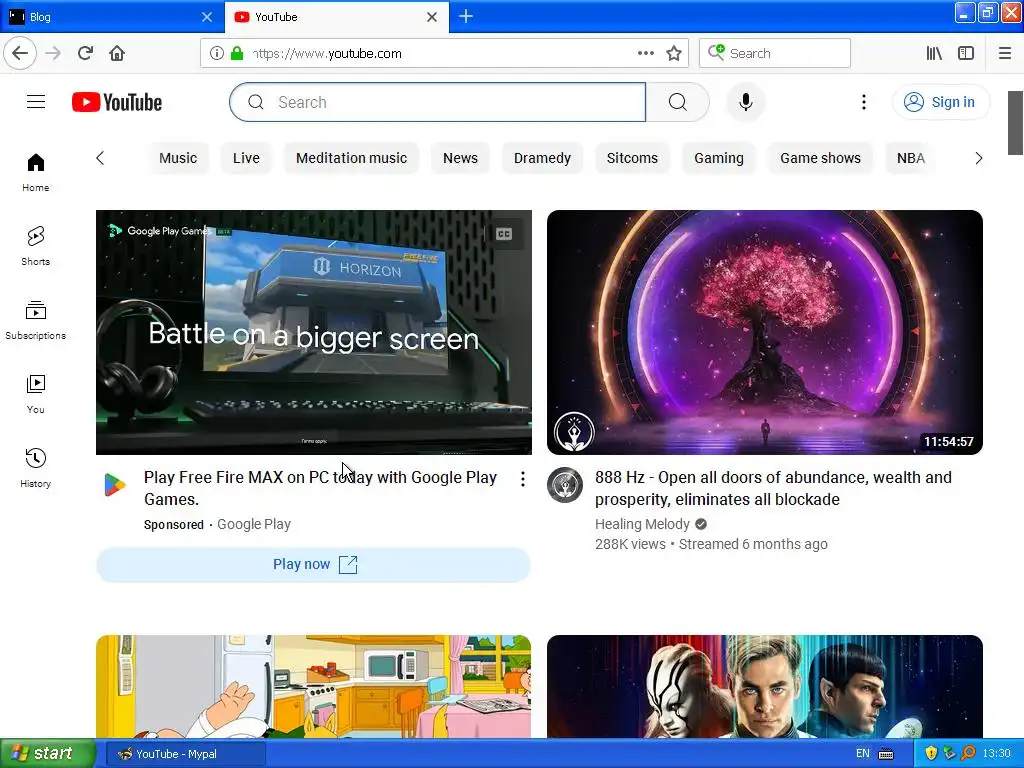Click the page vertical scrollbar thumb
1024x768 pixels.
tap(1015, 123)
